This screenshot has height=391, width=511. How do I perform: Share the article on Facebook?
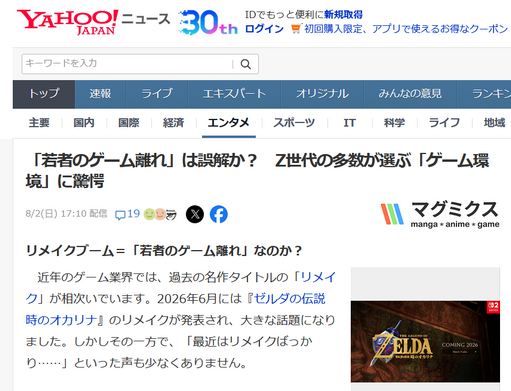tap(219, 214)
